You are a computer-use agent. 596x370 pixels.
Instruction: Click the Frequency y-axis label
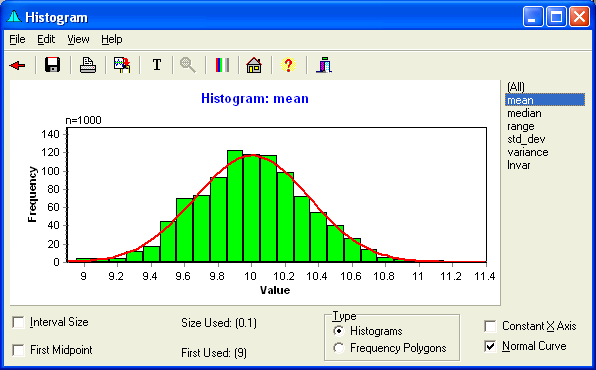pos(33,194)
